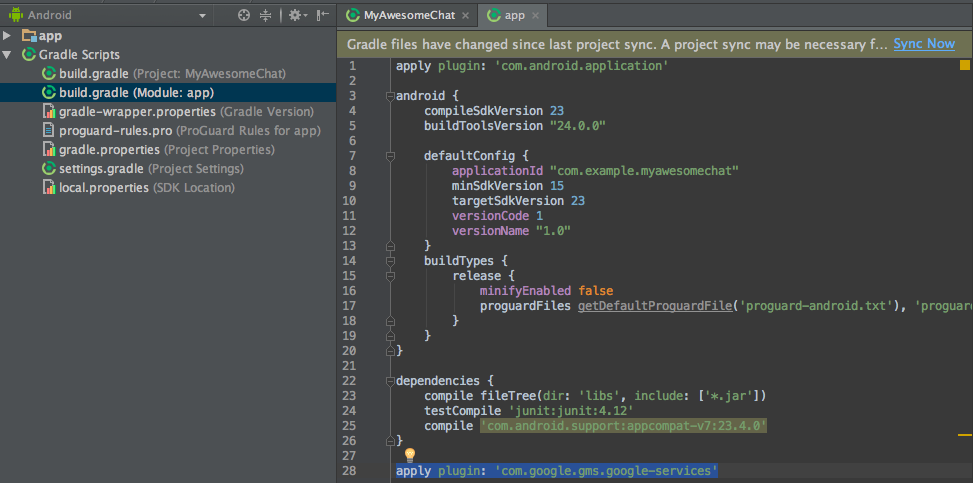This screenshot has width=973, height=483.
Task: Click properties icon beside gradle.properties
Action: pyautogui.click(x=48, y=150)
